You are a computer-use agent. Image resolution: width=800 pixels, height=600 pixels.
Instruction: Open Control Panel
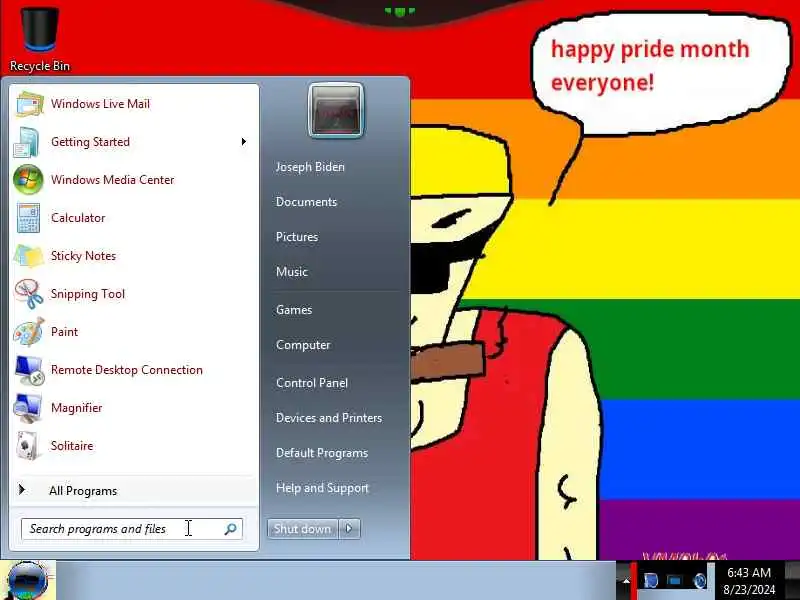pos(312,383)
